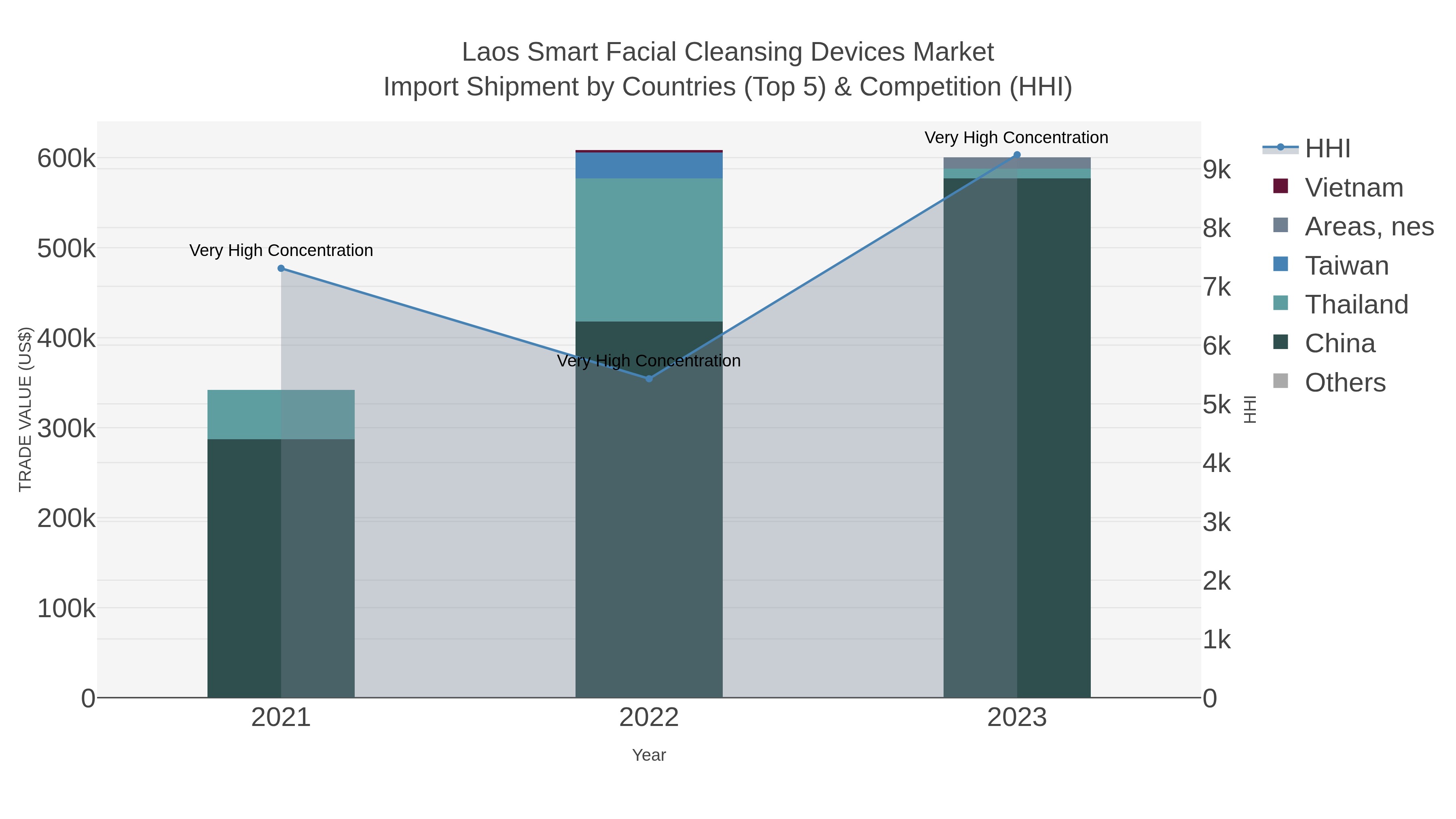Click the chart title text
The height and width of the screenshot is (819, 1456).
coord(728,69)
